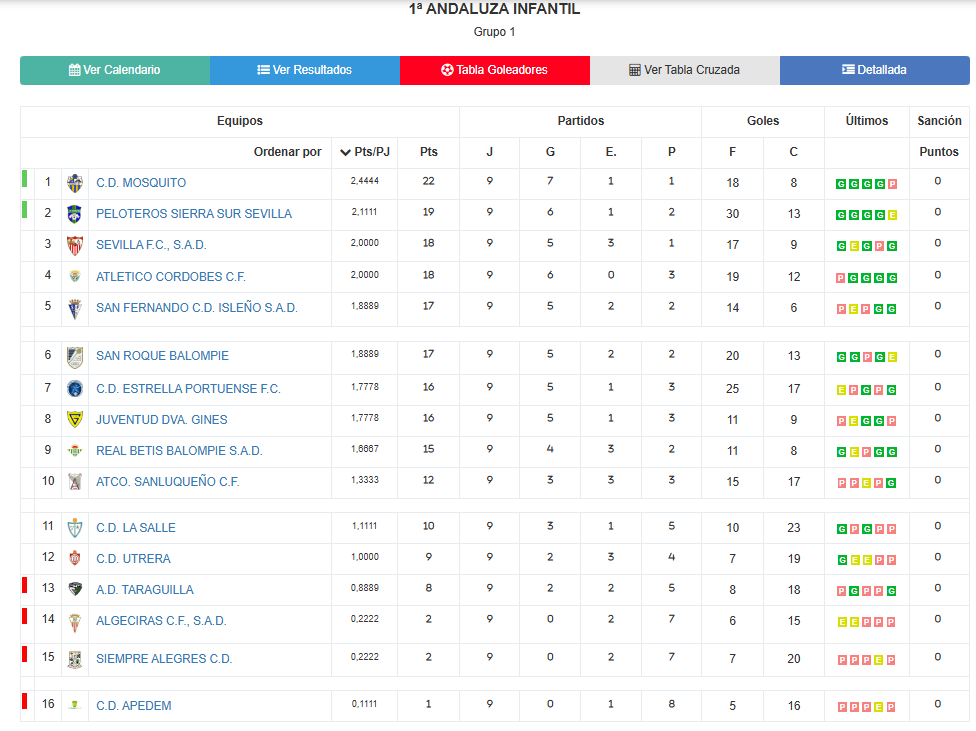Image resolution: width=976 pixels, height=731 pixels.
Task: Open the JUVENTUD DVA. GINES link
Action: point(161,420)
